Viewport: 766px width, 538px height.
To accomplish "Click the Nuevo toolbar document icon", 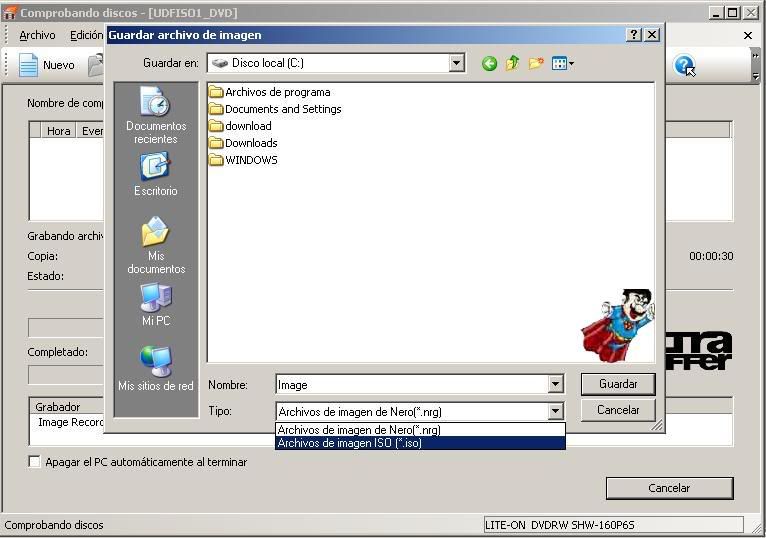I will coord(28,65).
